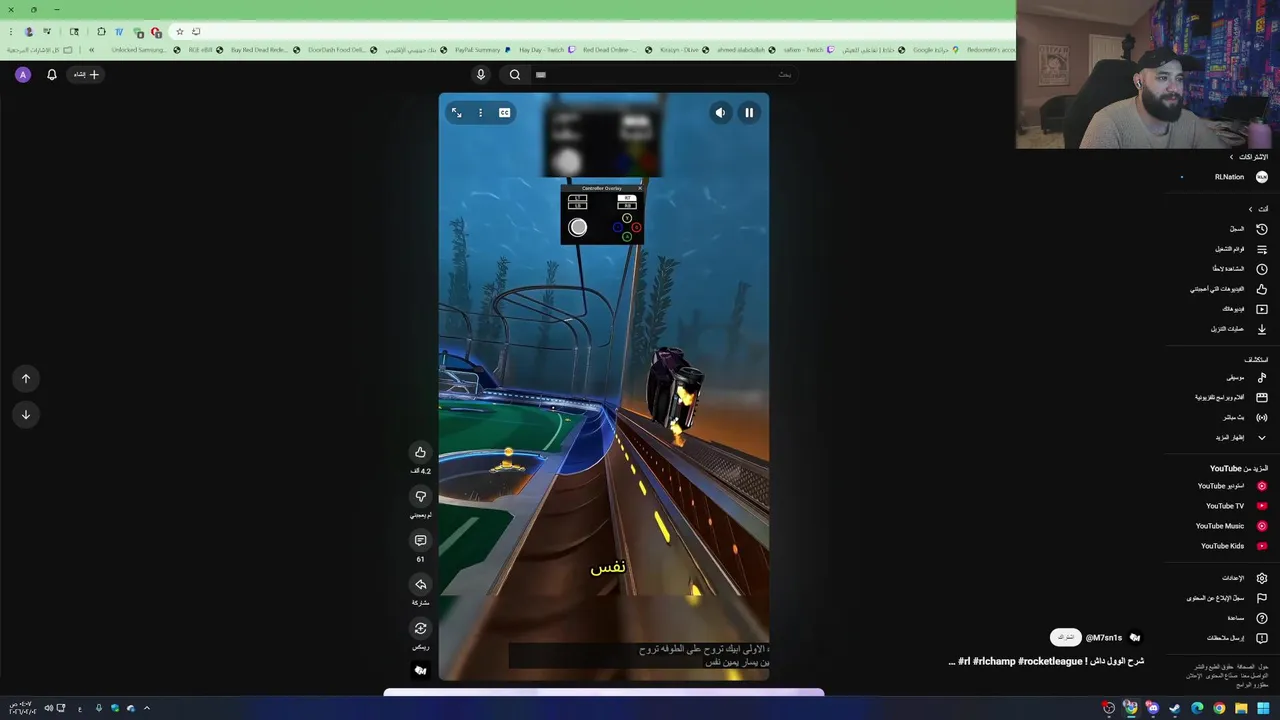Viewport: 1280px width, 720px height.
Task: Go to previous Short with up arrow
Action: tap(26, 378)
